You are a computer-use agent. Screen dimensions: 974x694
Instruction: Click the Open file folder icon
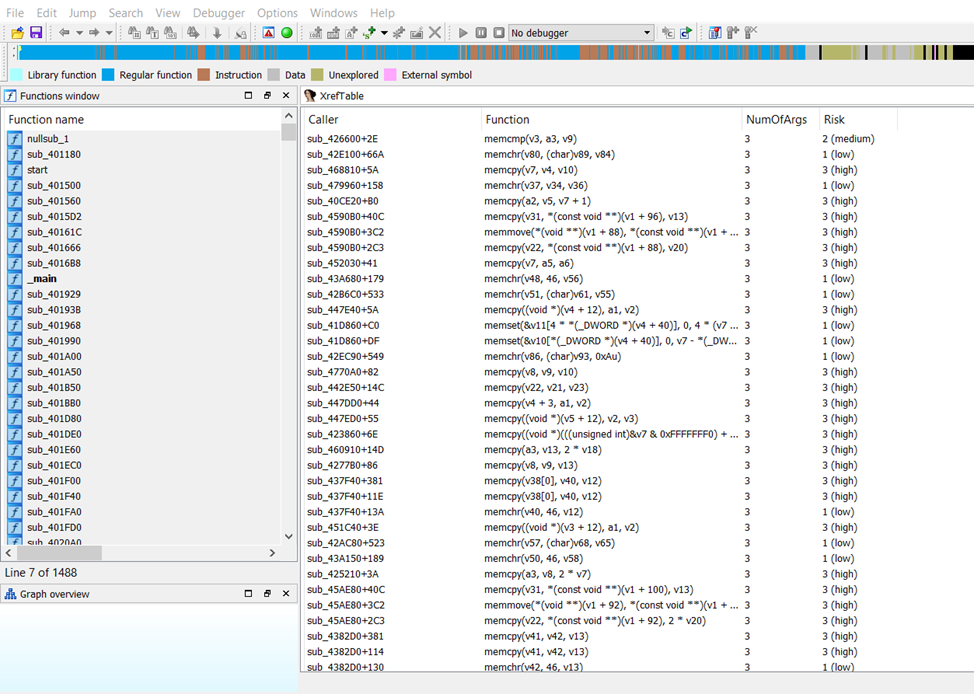[x=17, y=32]
